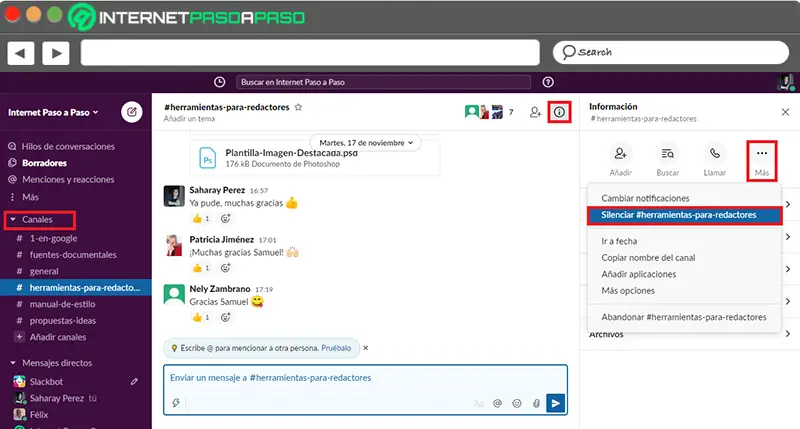Open Saharay Perez direct message
800x429 pixels.
tap(56, 398)
